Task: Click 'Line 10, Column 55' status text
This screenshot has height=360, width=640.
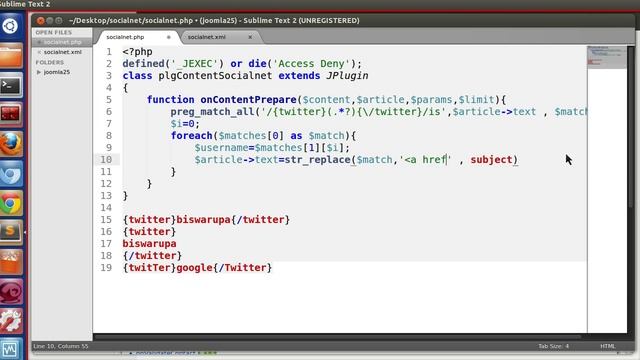Action: click(x=61, y=346)
